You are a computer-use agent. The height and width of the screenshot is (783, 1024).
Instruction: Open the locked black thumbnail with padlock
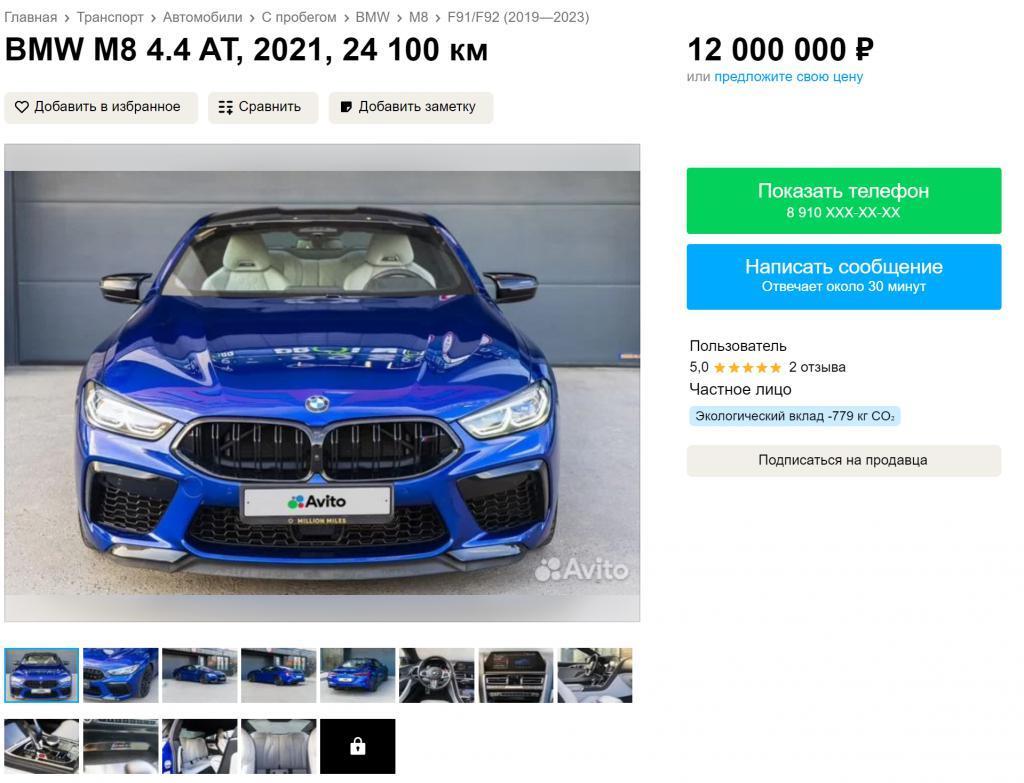point(357,746)
